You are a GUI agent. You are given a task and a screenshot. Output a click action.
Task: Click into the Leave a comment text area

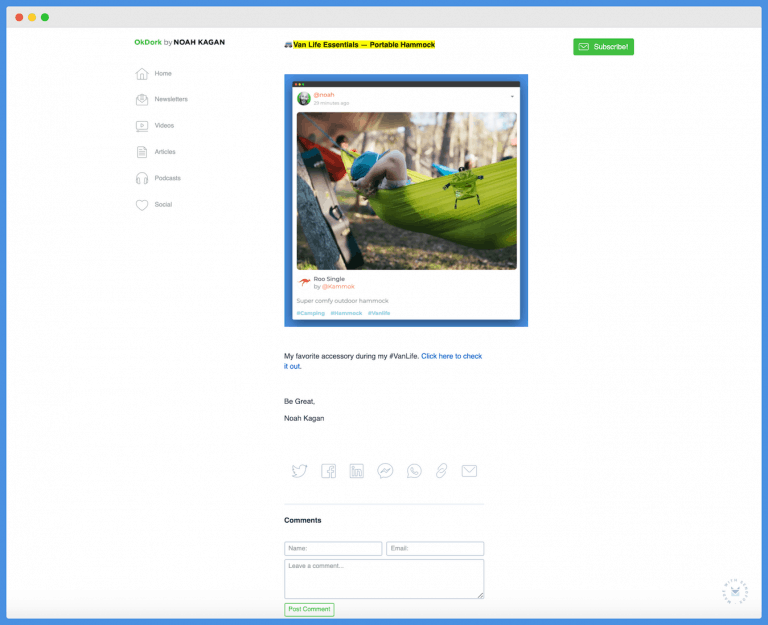(x=384, y=579)
